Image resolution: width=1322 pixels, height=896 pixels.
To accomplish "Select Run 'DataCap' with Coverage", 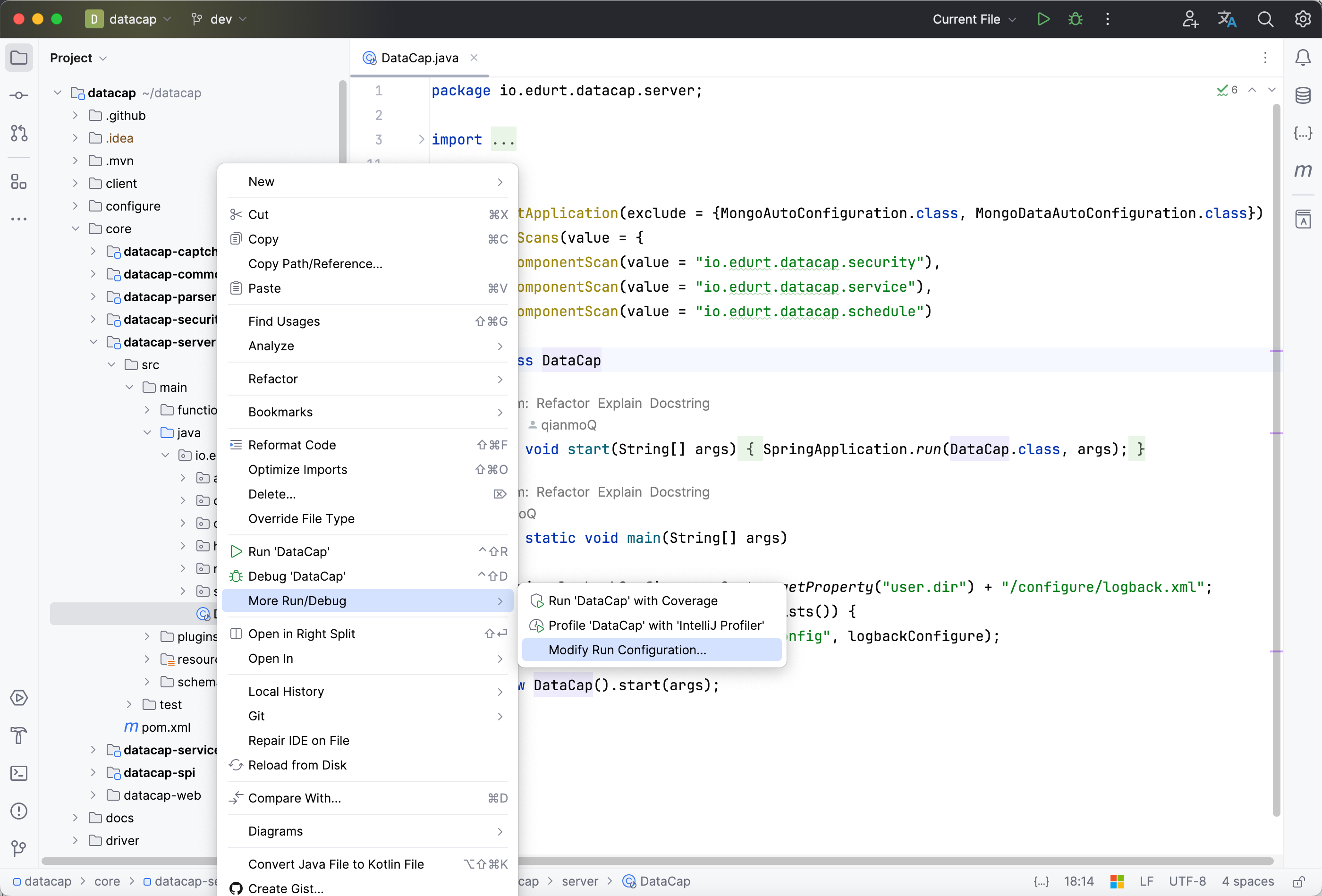I will (x=652, y=601).
